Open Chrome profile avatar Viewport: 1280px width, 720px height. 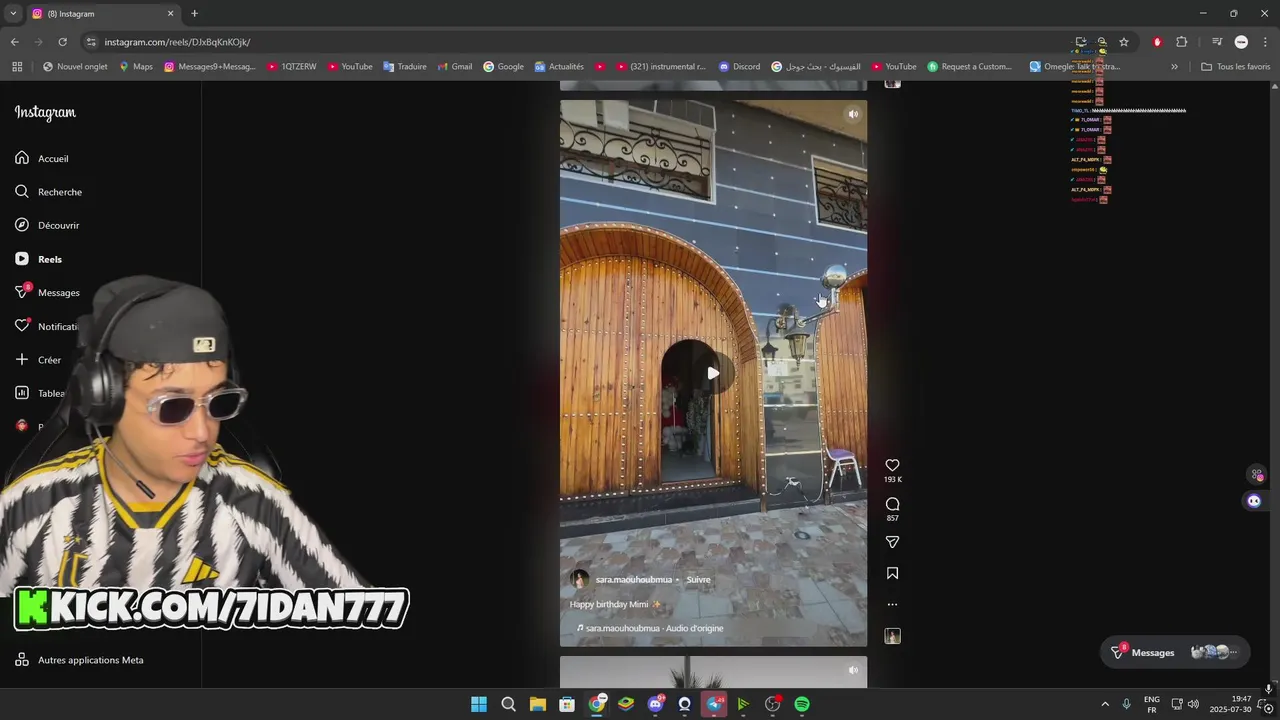[x=1241, y=42]
